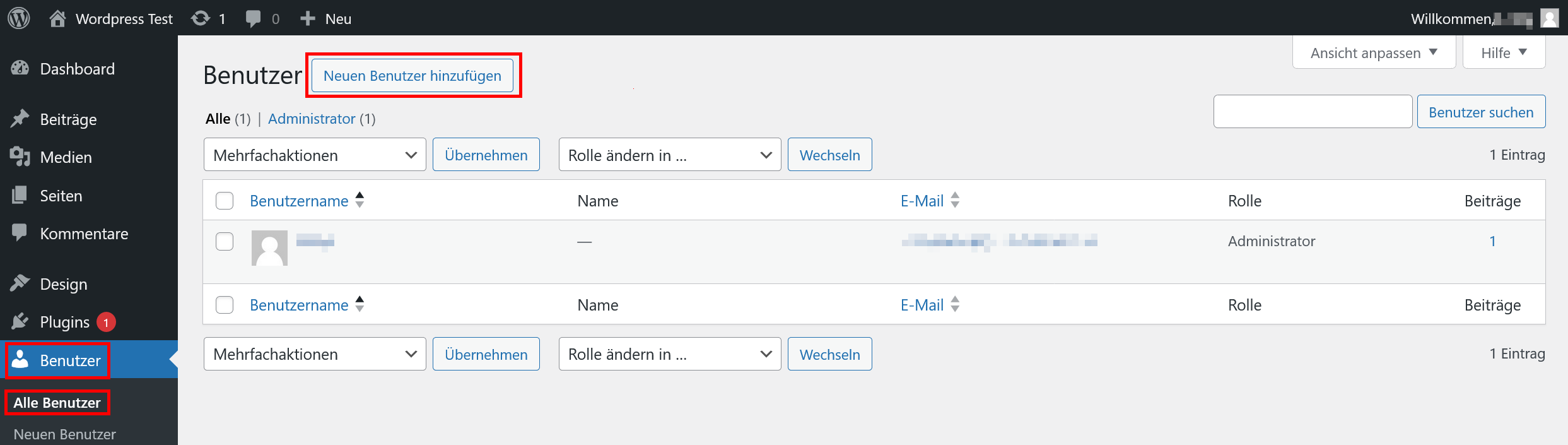Filter users by Administrator link
This screenshot has height=445, width=1568.
[x=312, y=119]
